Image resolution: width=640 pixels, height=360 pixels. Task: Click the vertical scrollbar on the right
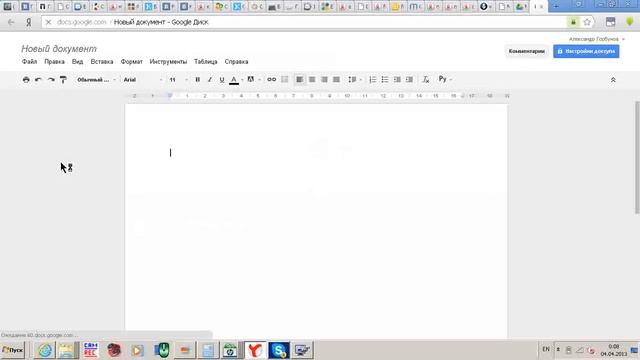[637, 157]
